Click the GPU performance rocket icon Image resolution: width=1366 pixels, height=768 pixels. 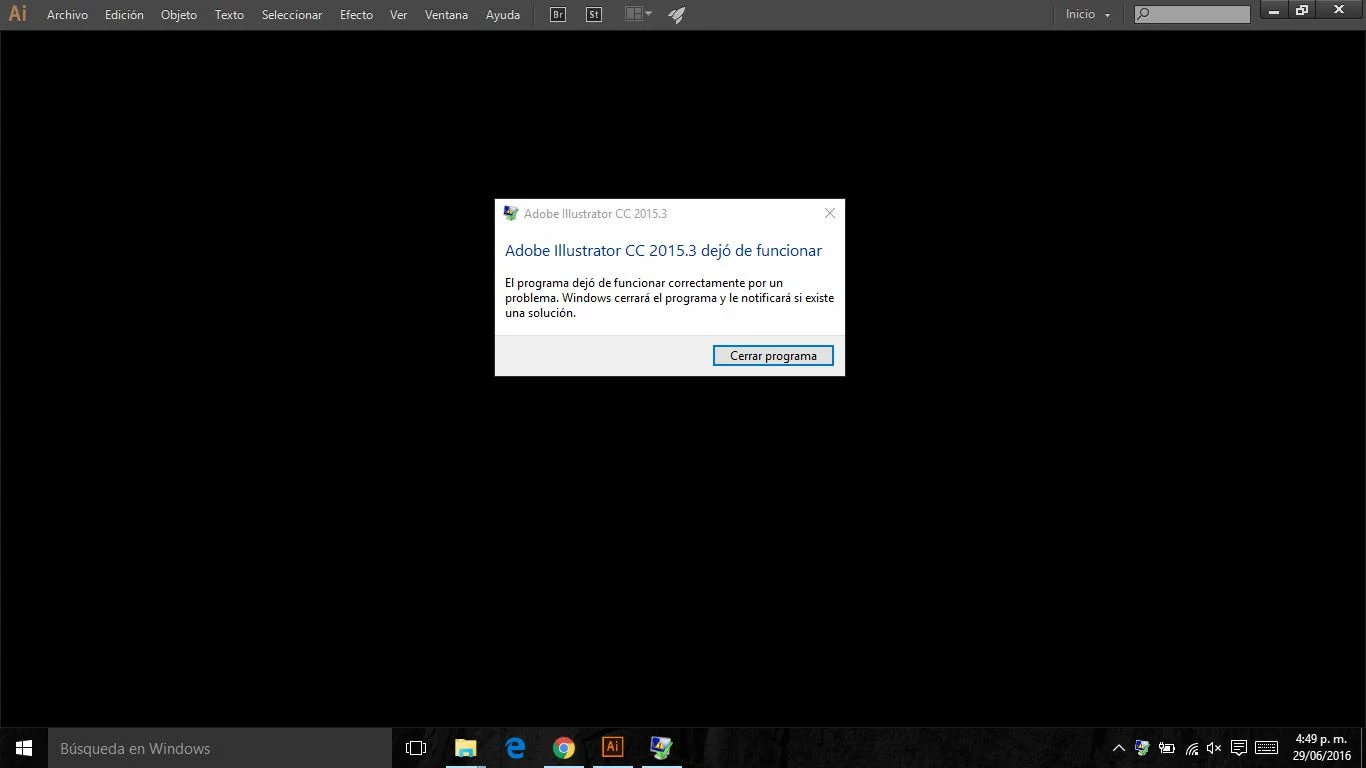pos(677,15)
